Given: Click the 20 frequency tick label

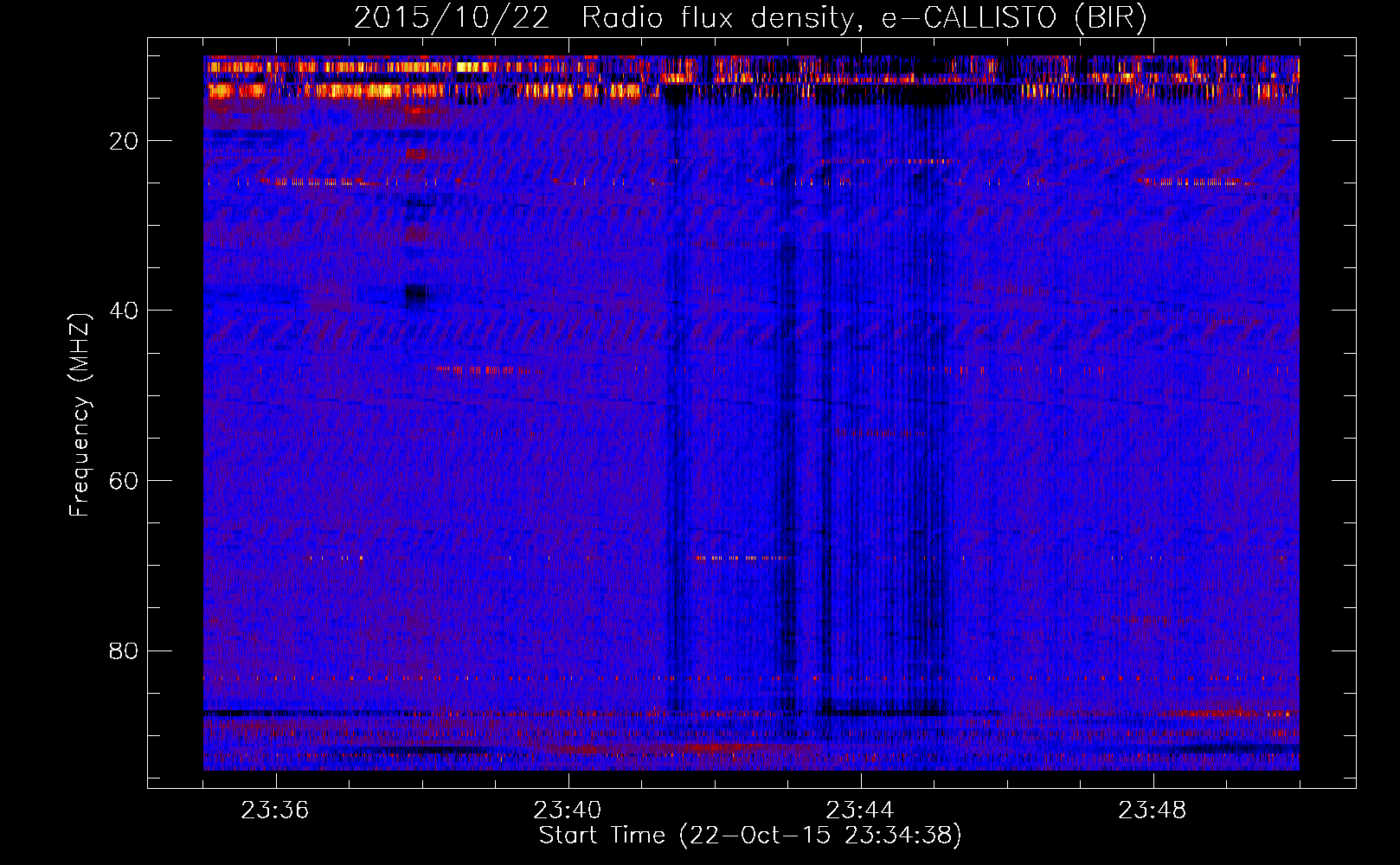Looking at the screenshot, I should pyautogui.click(x=125, y=141).
